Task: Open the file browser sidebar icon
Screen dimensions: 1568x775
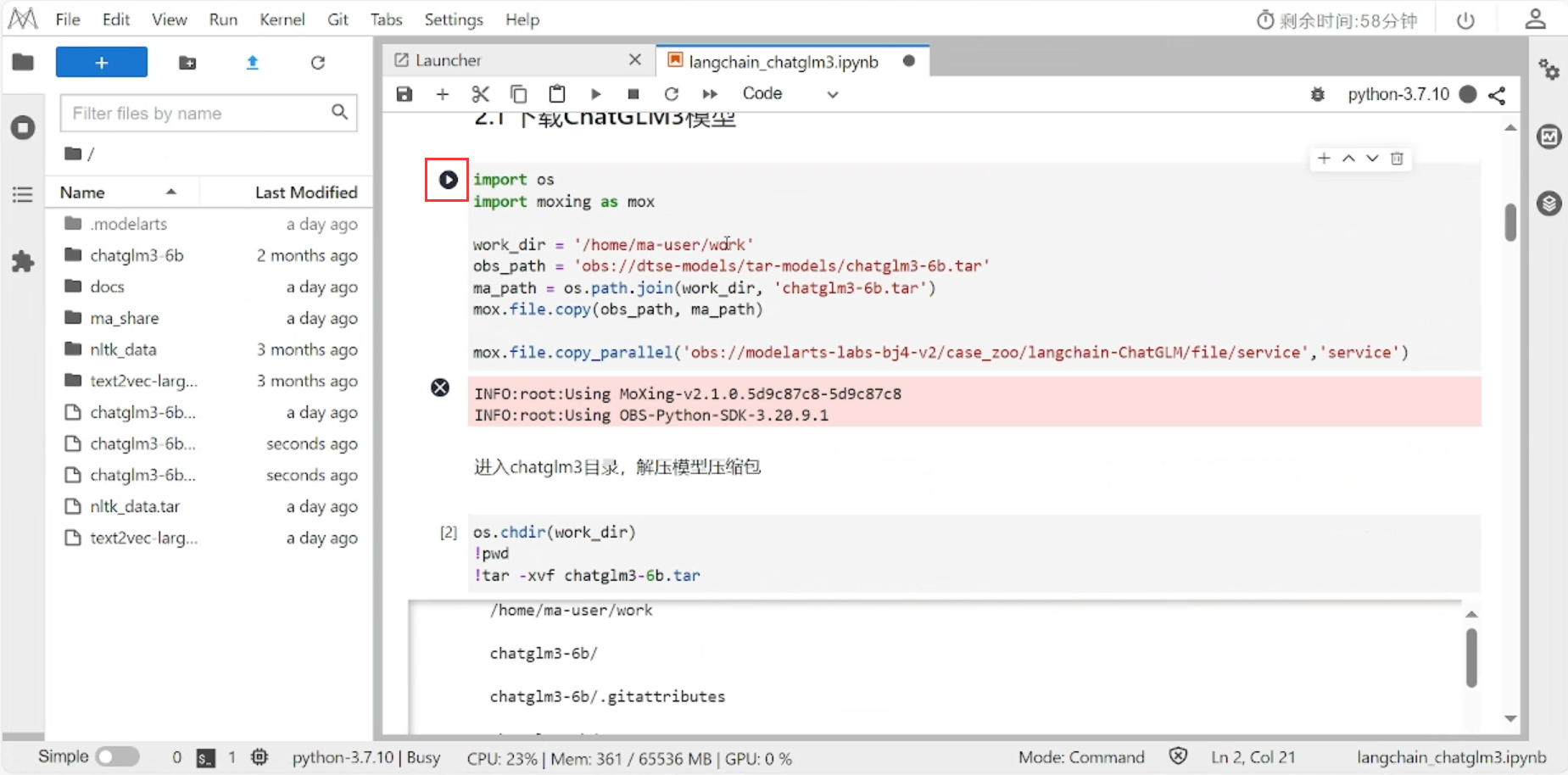Action: coord(23,62)
